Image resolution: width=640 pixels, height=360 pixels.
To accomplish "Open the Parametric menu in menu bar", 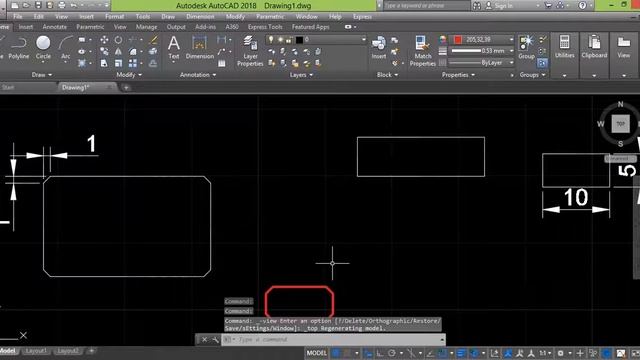I will 270,17.
